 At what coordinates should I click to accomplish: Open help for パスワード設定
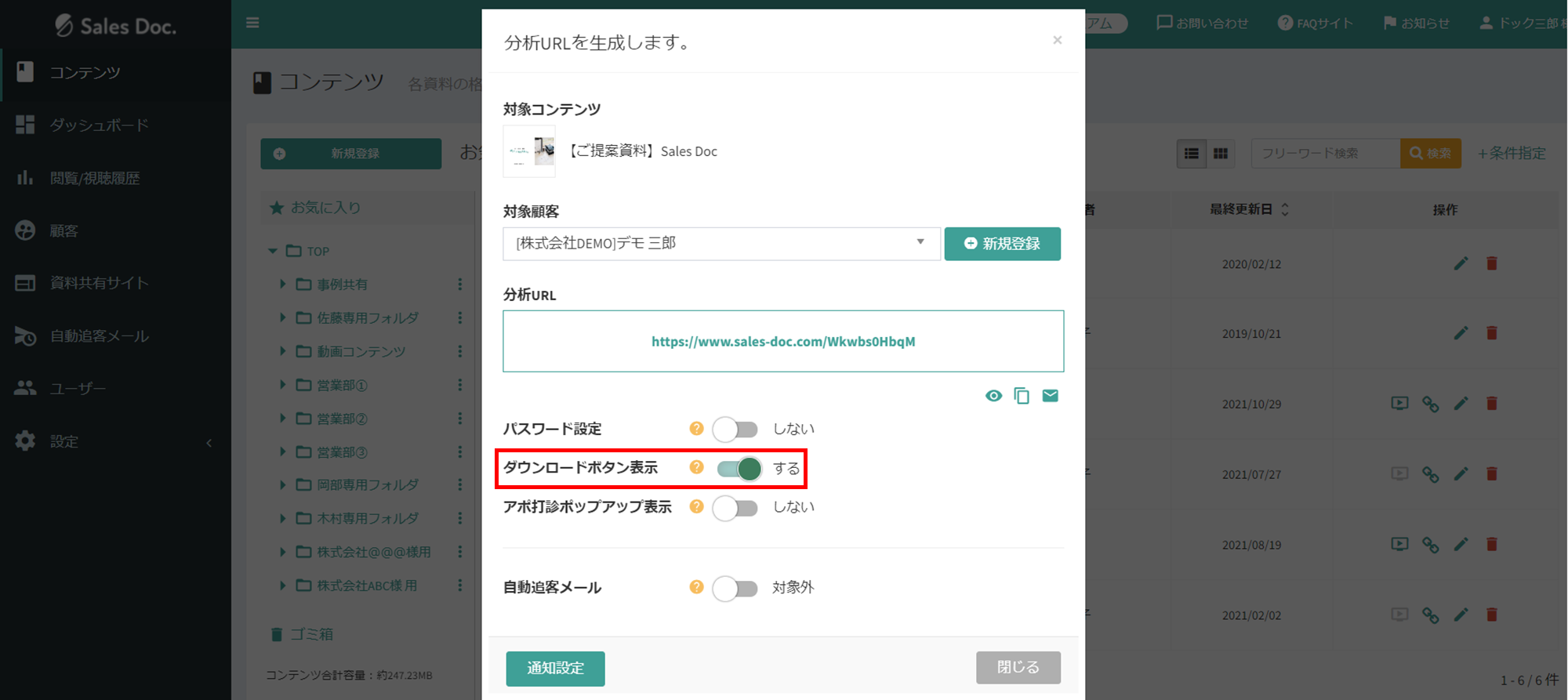pos(696,428)
